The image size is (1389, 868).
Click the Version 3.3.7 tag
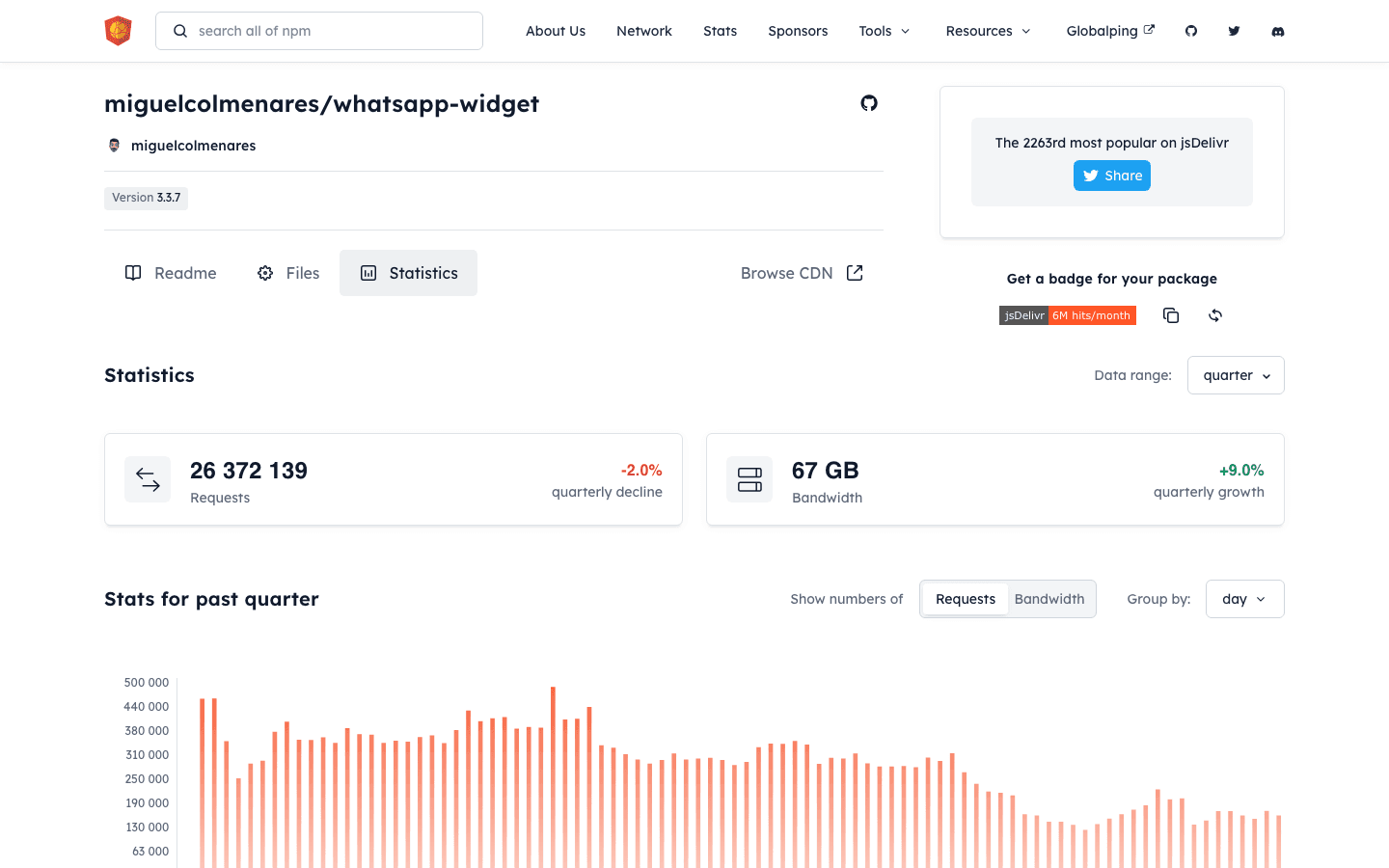click(146, 198)
